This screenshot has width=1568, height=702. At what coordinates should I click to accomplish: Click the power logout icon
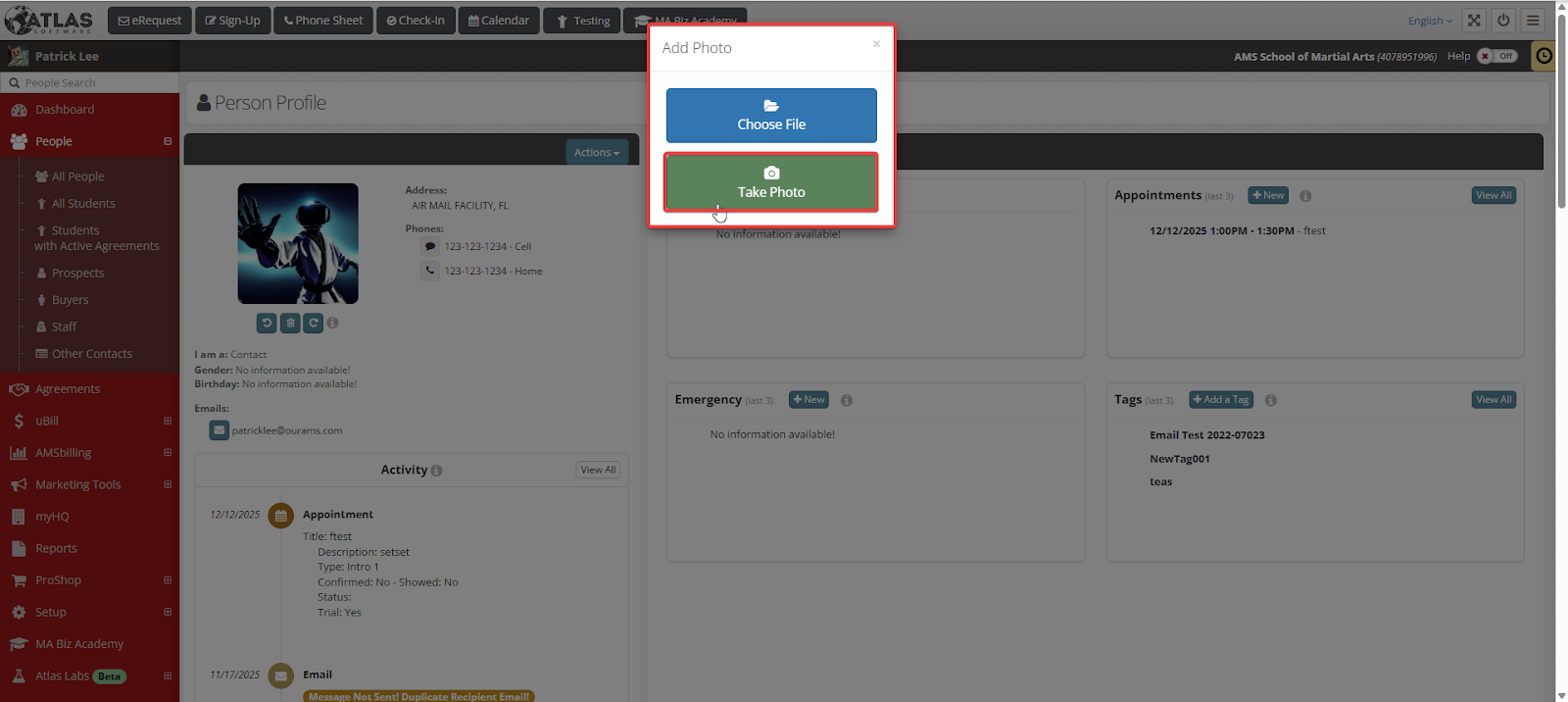pos(1503,21)
